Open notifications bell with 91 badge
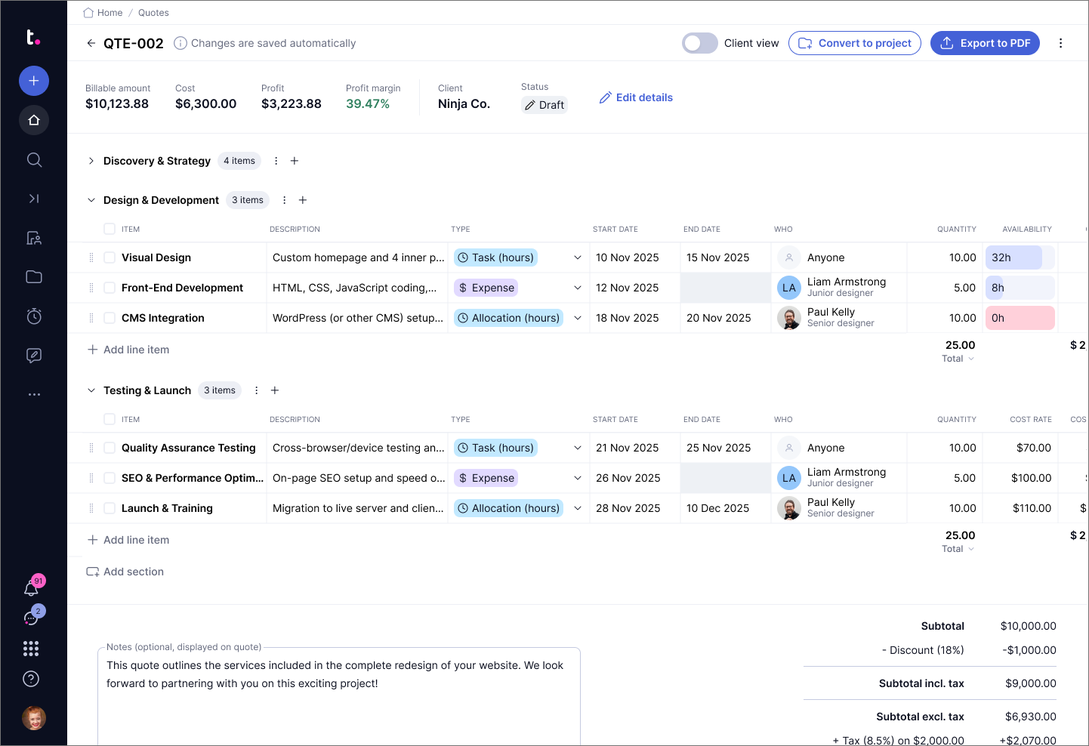Viewport: 1089px width, 746px height. click(32, 589)
